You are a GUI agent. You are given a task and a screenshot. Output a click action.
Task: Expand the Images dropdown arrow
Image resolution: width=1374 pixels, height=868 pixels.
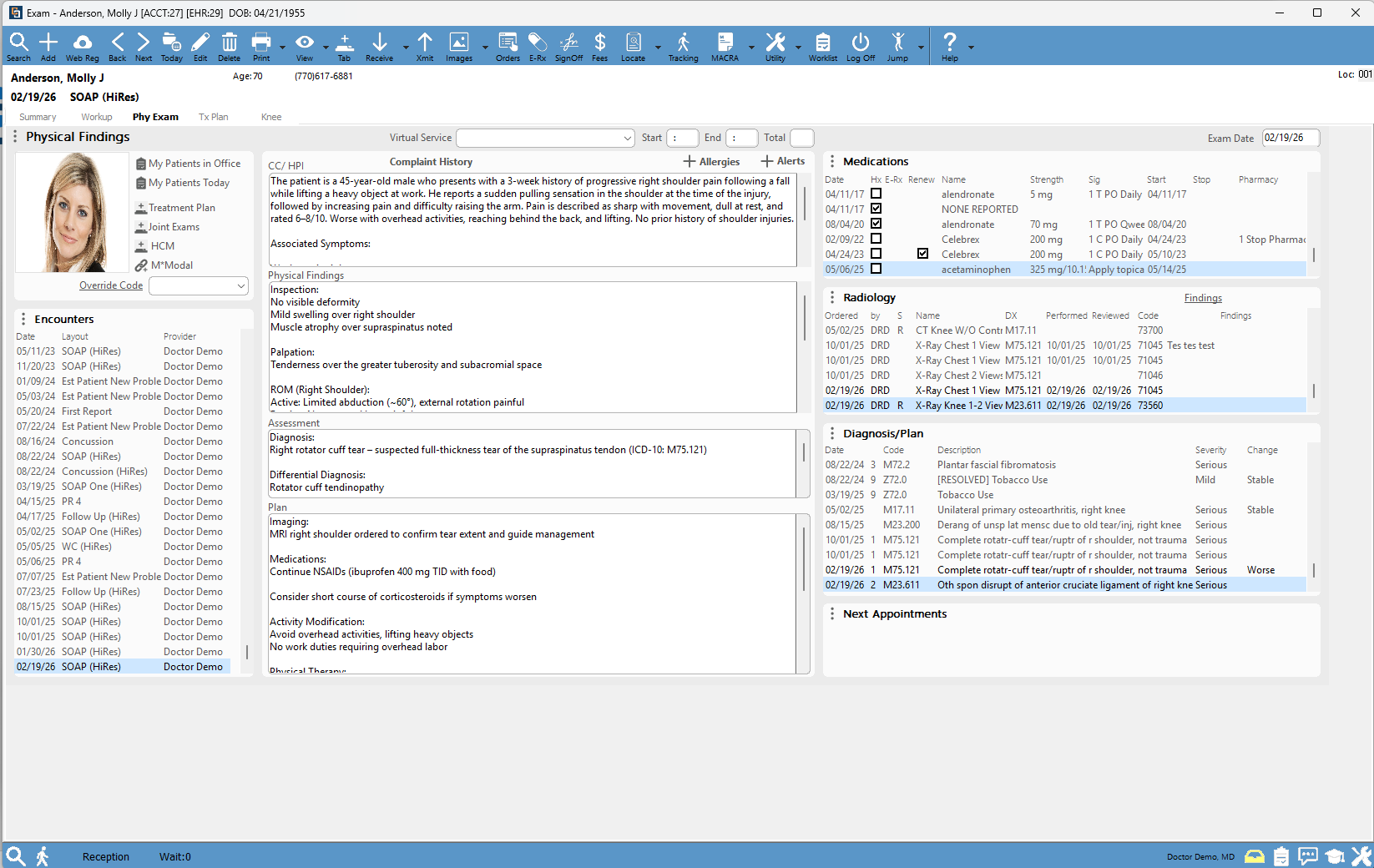(x=485, y=48)
